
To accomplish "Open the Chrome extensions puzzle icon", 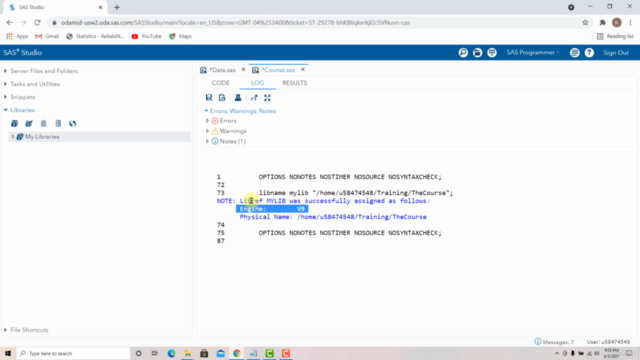I will 602,22.
